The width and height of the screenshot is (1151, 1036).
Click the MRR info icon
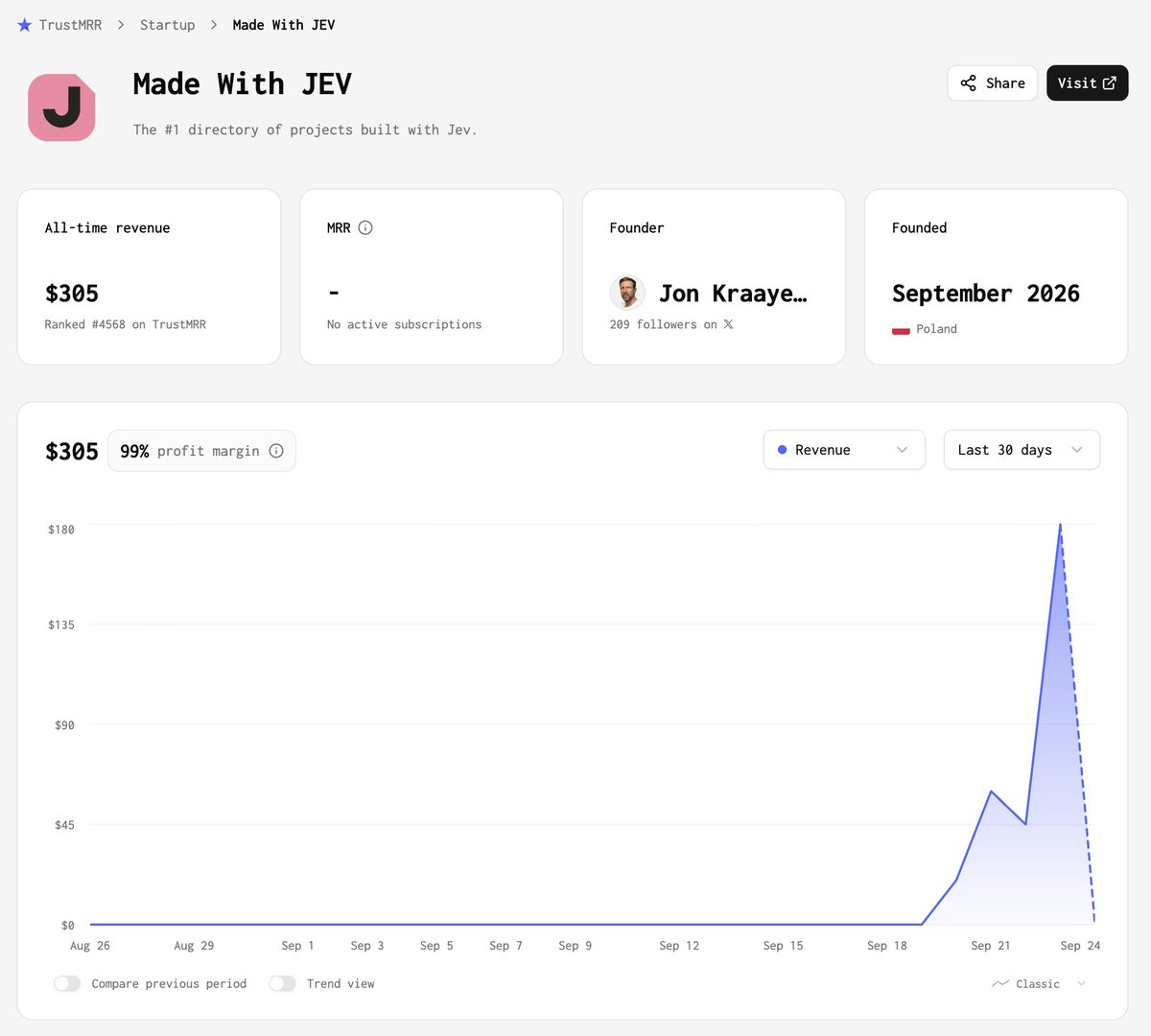tap(365, 227)
